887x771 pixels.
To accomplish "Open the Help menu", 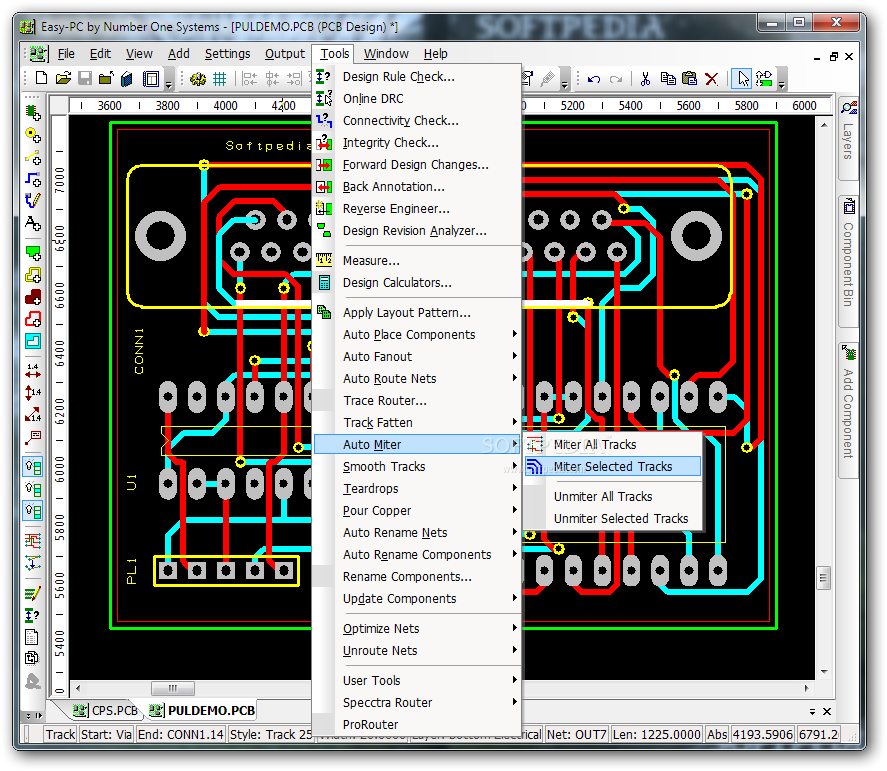I will [436, 54].
